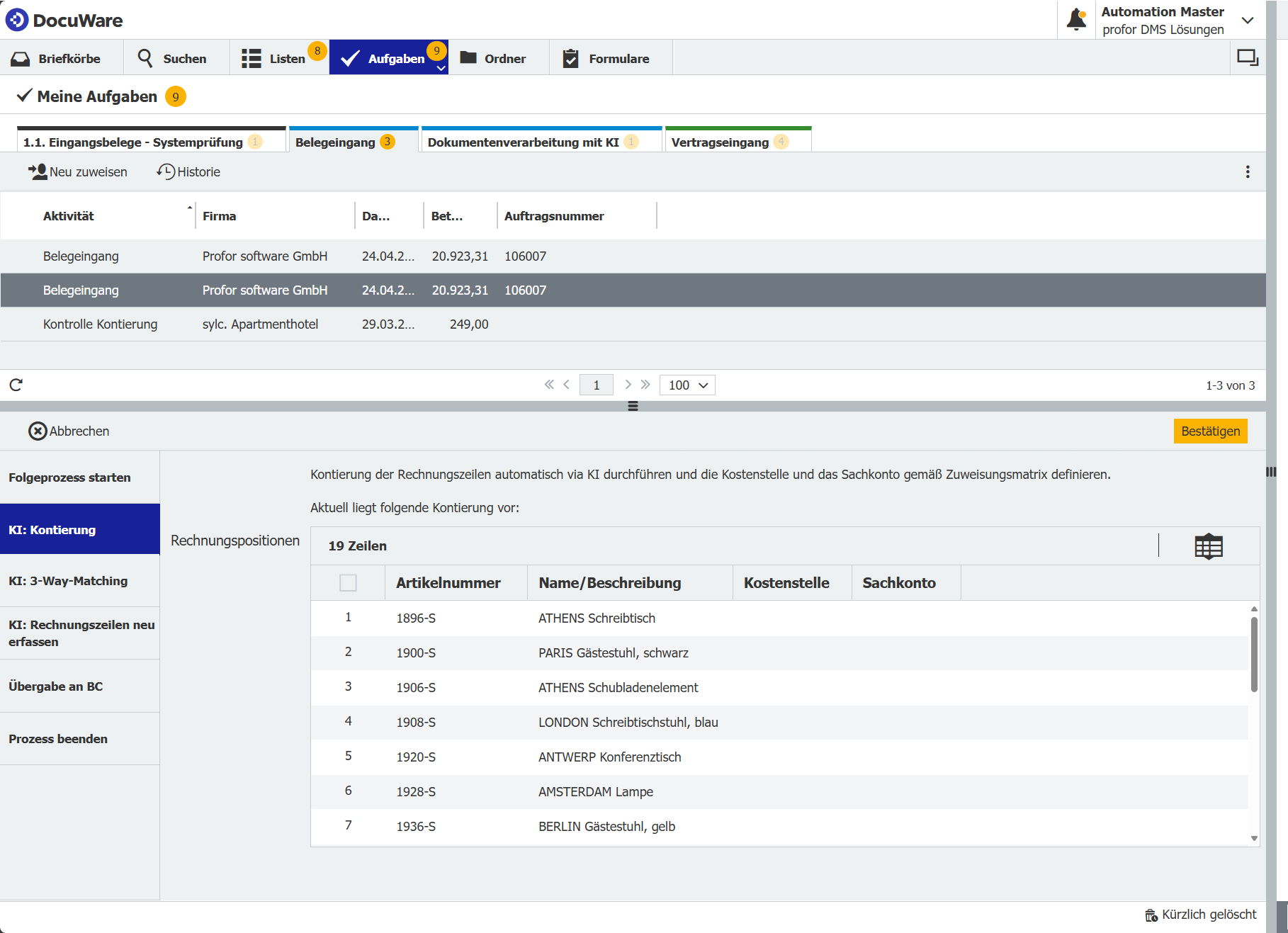
Task: Open the table configuration icon beside 19 Zeilen
Action: (x=1209, y=545)
